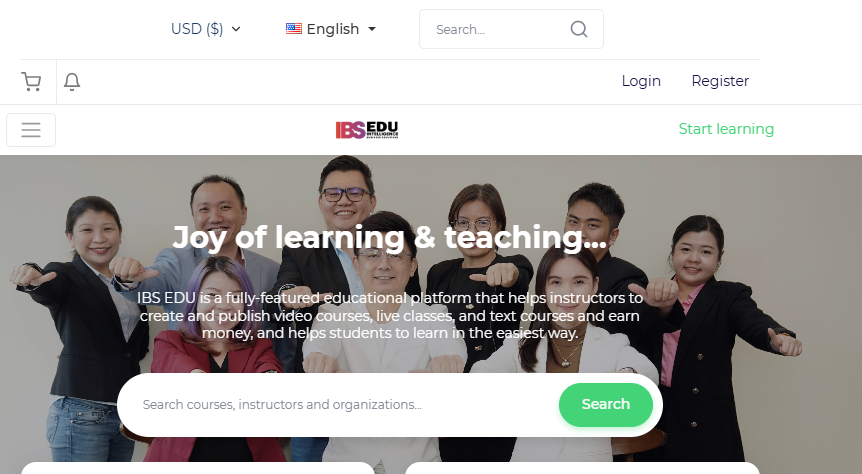The width and height of the screenshot is (862, 474).
Task: Click the magnifier icon in top search
Action: click(579, 29)
